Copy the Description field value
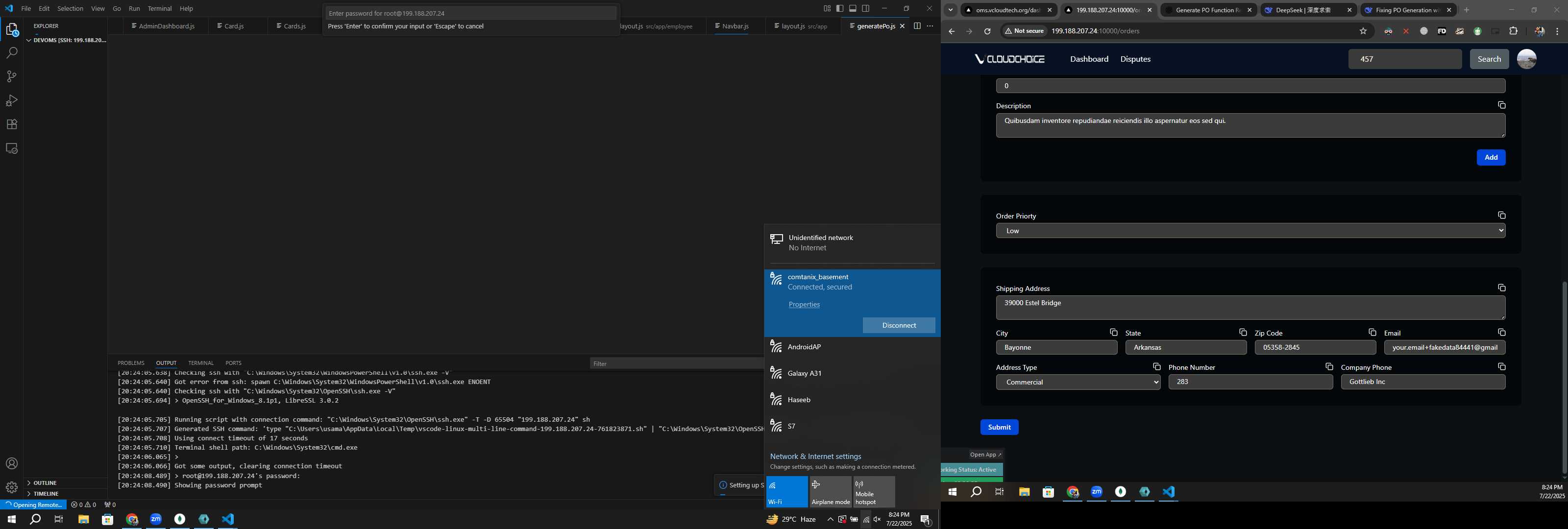Image resolution: width=1568 pixels, height=529 pixels. tap(1501, 105)
